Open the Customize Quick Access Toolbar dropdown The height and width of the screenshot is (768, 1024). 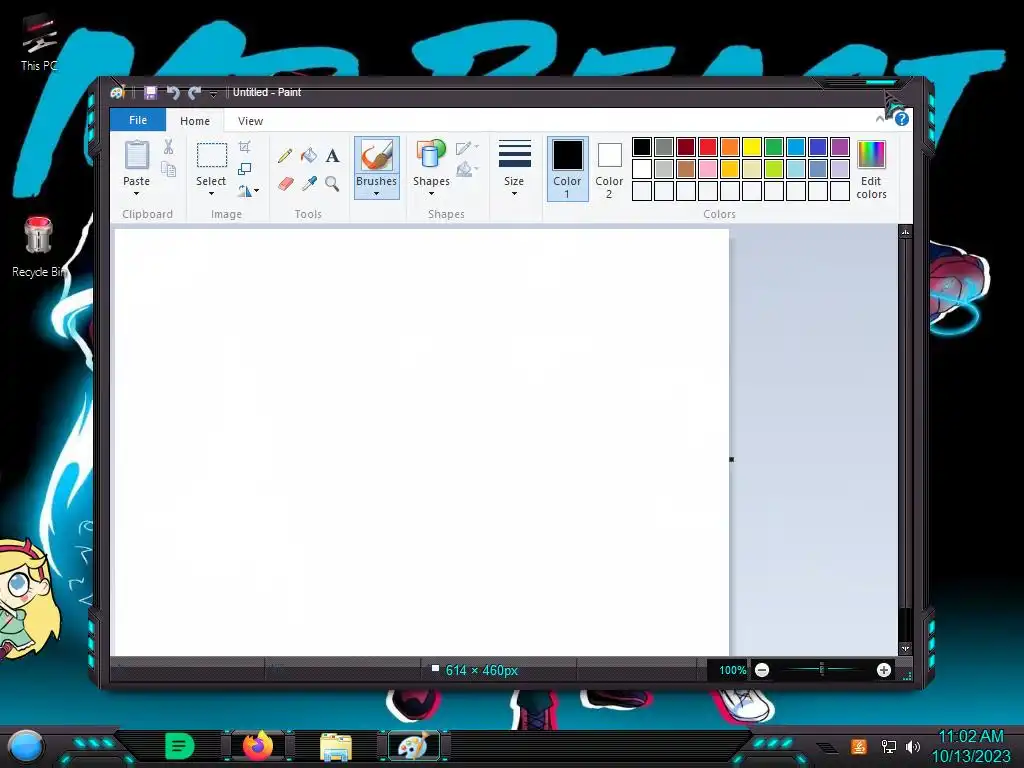(x=213, y=94)
